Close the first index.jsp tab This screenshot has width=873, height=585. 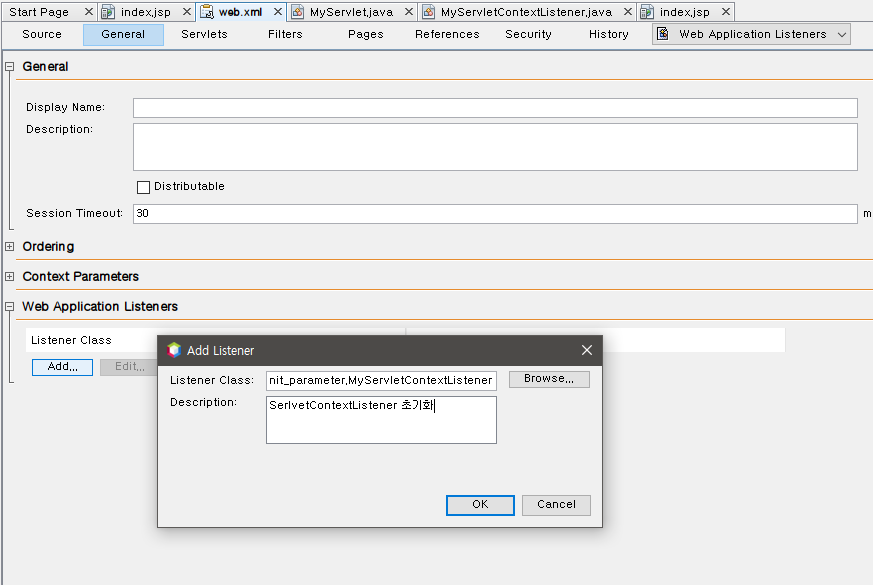(x=187, y=12)
